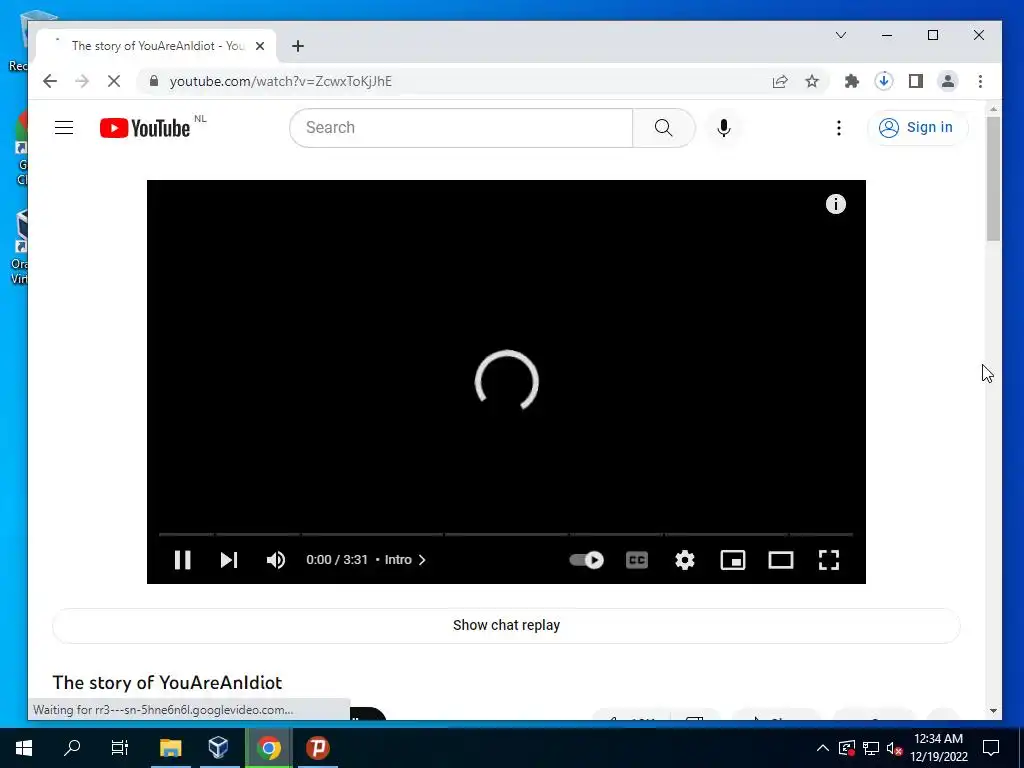
Task: Click the scrollbar down arrow
Action: 993,711
